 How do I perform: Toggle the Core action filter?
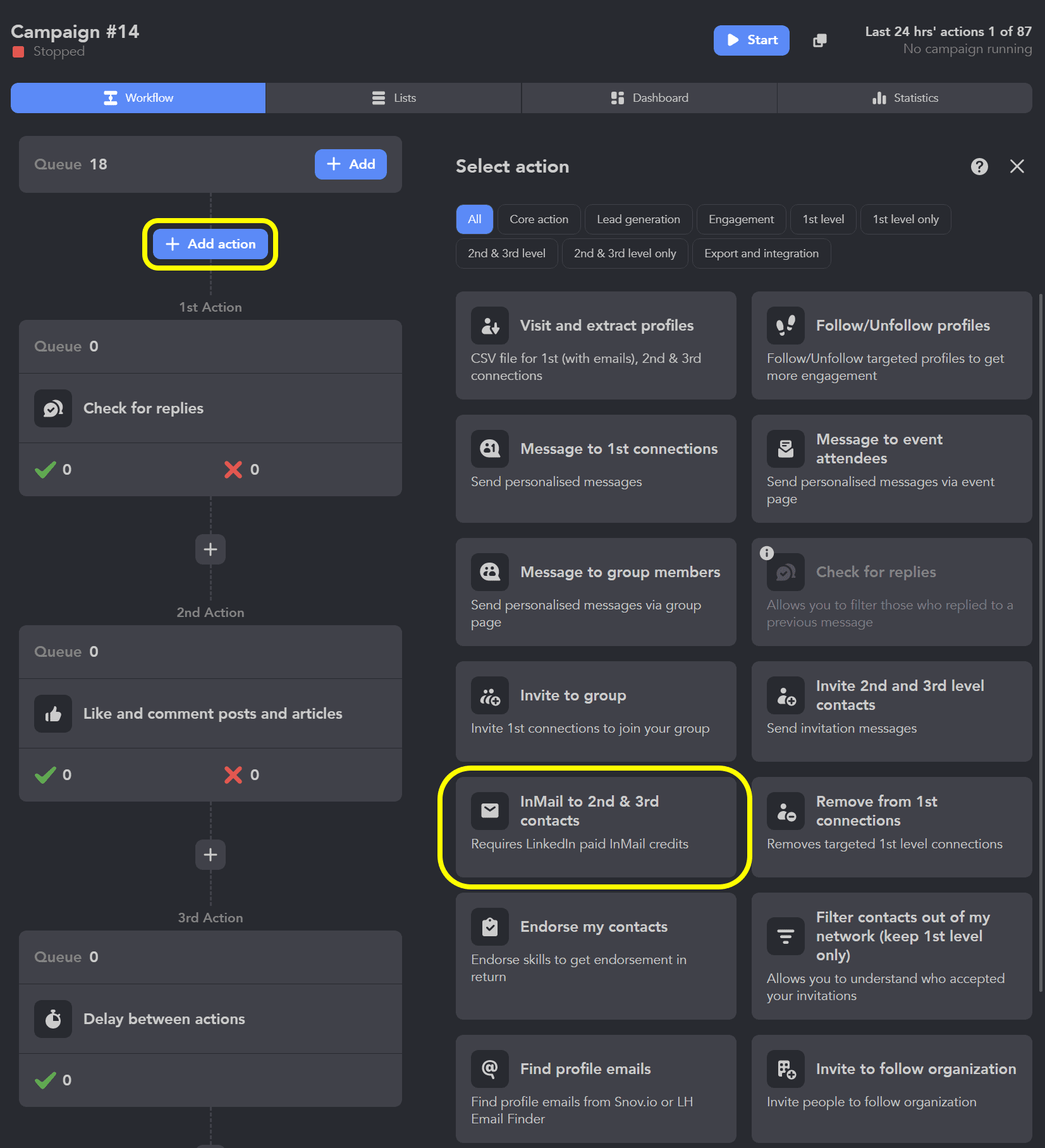point(539,219)
